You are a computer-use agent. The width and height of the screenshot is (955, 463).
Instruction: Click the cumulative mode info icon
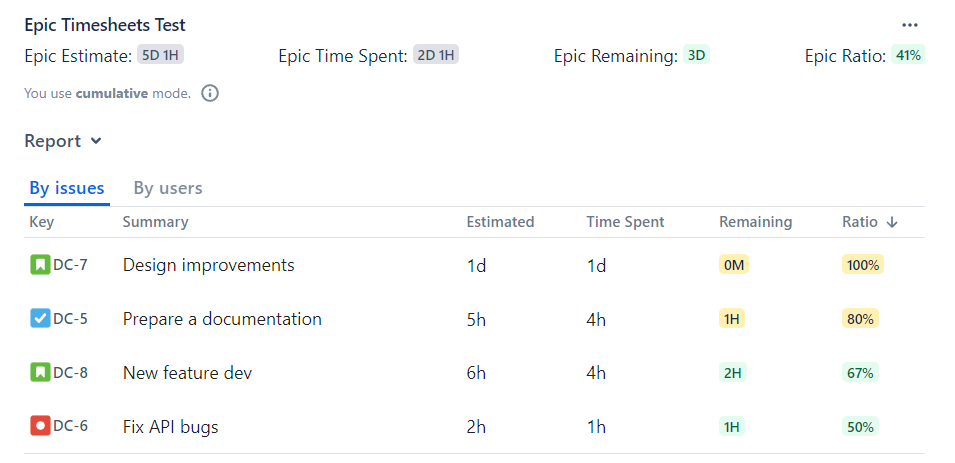(210, 93)
